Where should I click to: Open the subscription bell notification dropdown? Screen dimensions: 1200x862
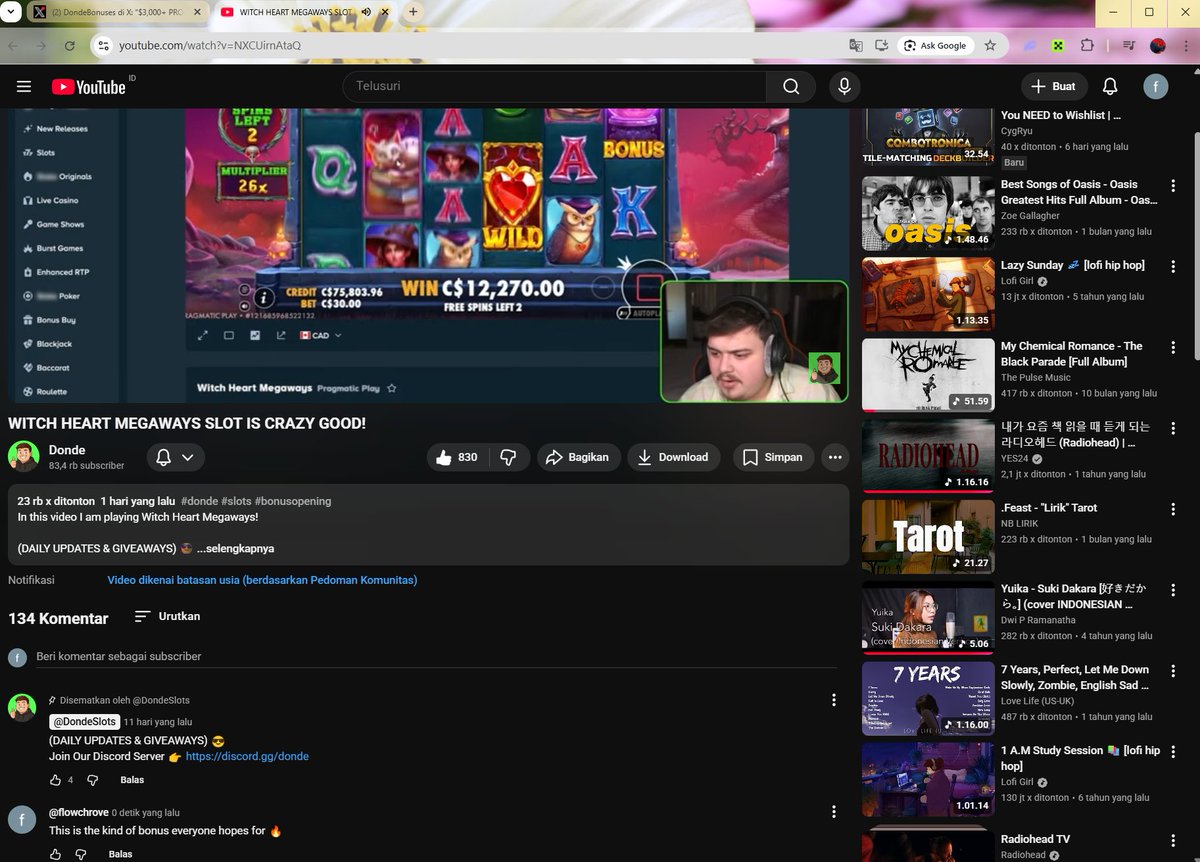tap(176, 457)
